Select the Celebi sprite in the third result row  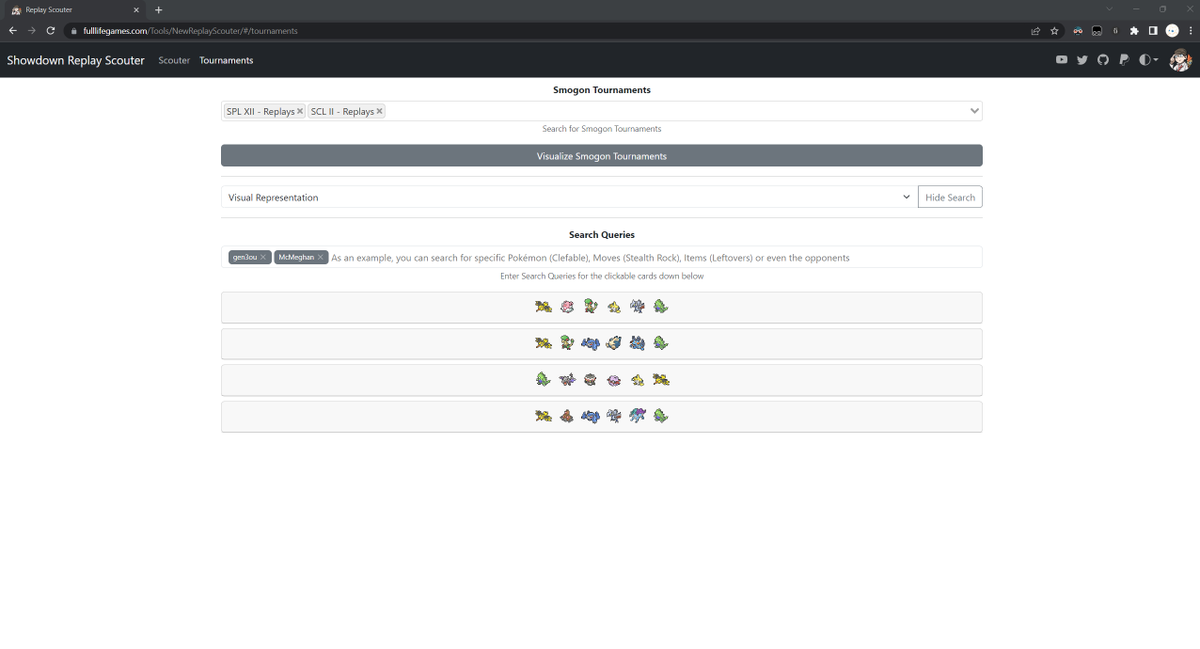pos(543,379)
